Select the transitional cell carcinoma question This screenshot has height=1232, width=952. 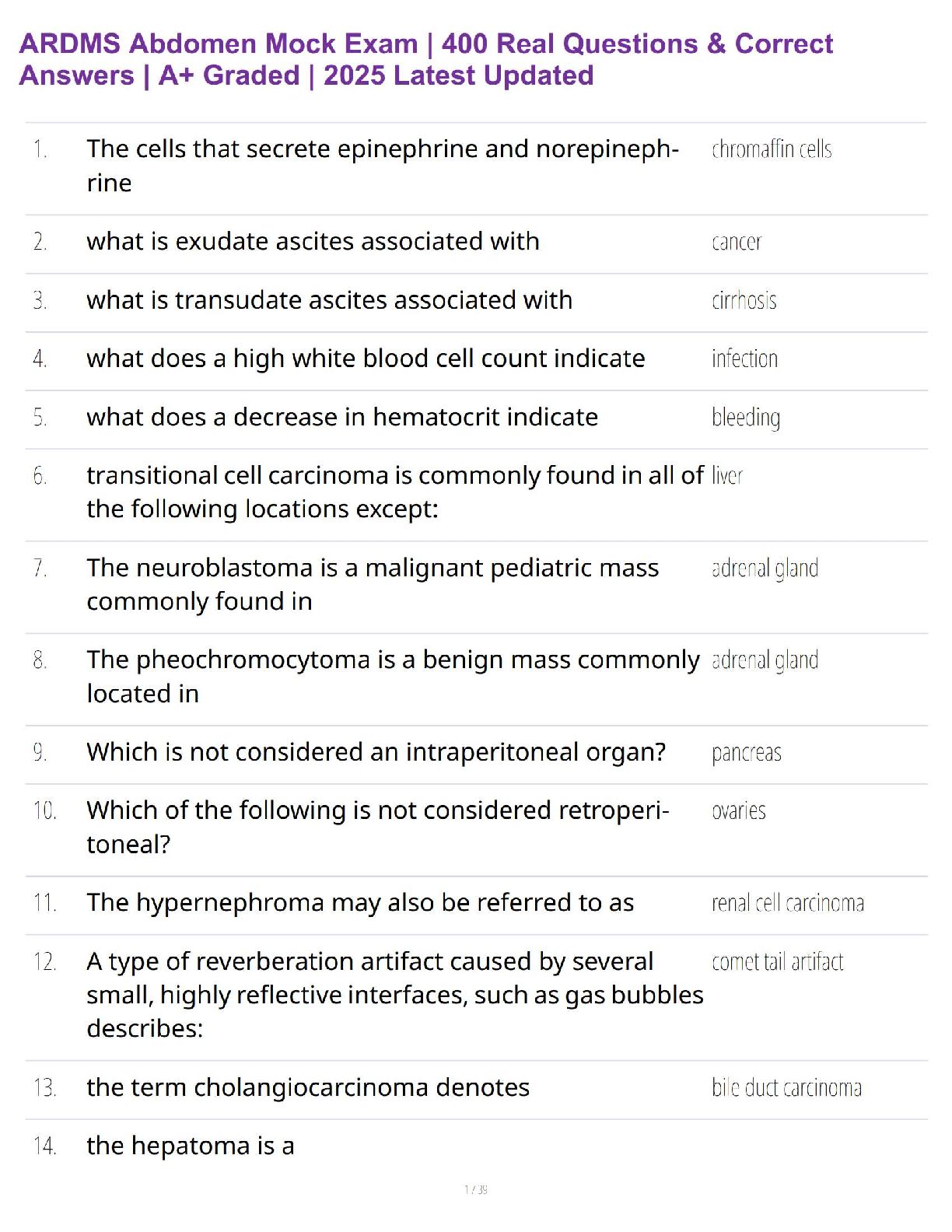click(394, 492)
